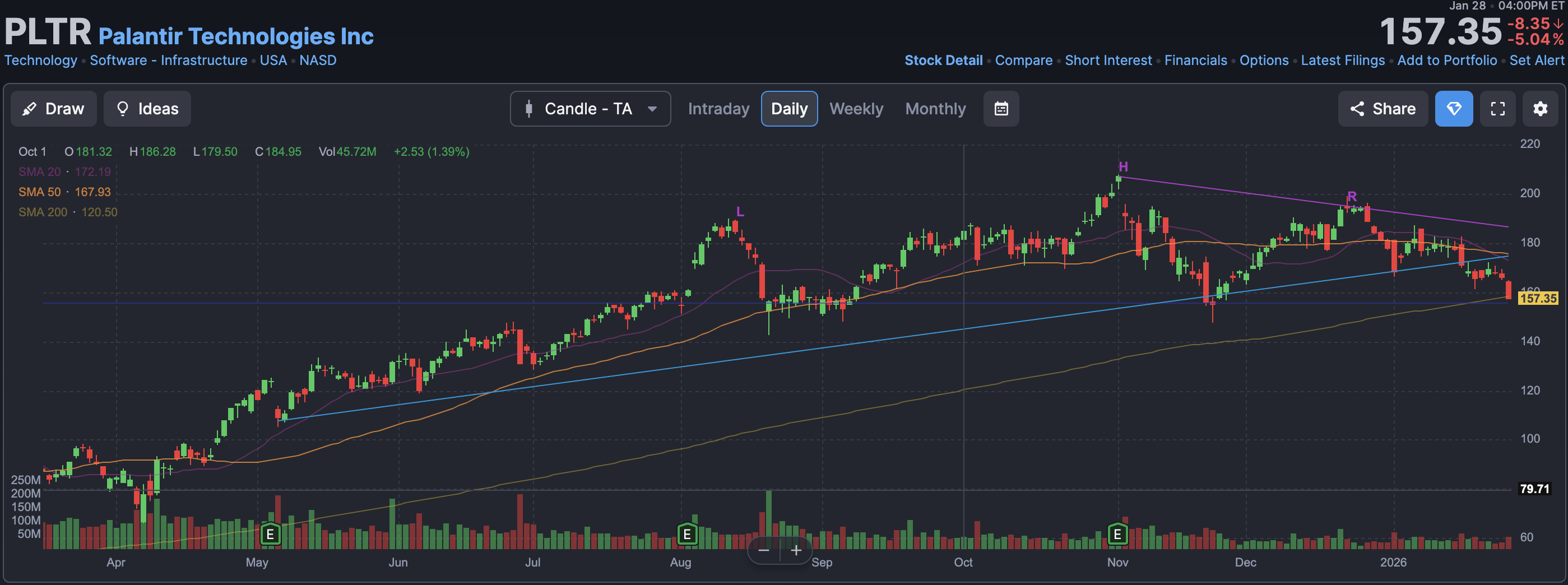Open the USA country link
1568x585 pixels.
[x=273, y=61]
